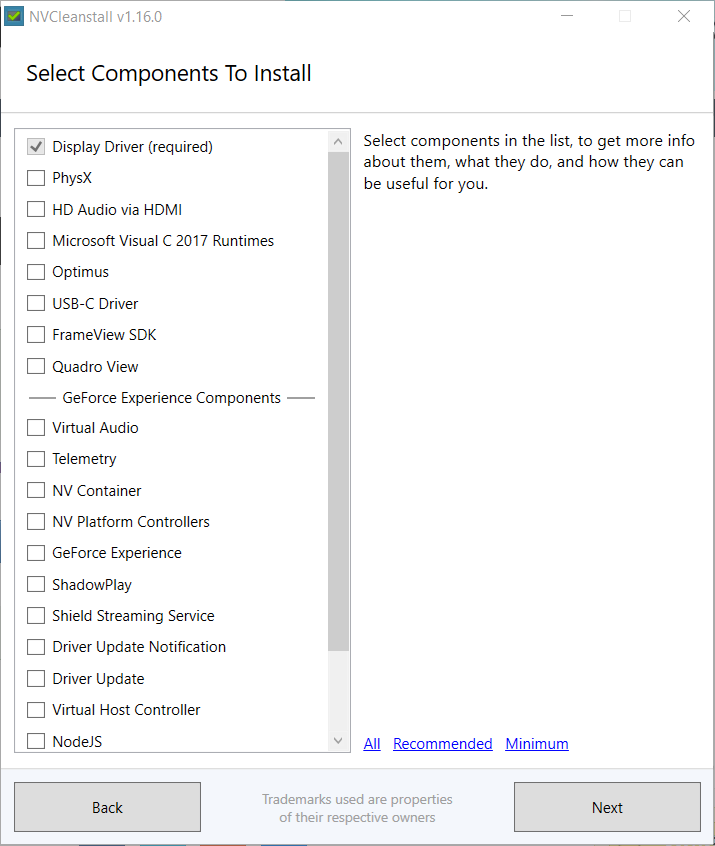This screenshot has height=846, width=715.
Task: Enable the Optimus checkbox
Action: (x=36, y=272)
